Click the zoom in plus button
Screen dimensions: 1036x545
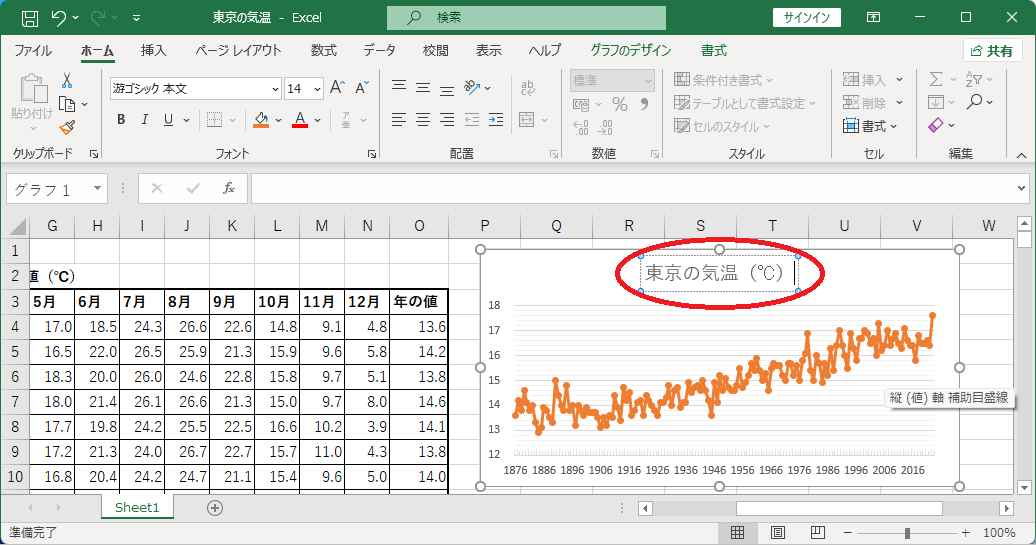pos(965,532)
